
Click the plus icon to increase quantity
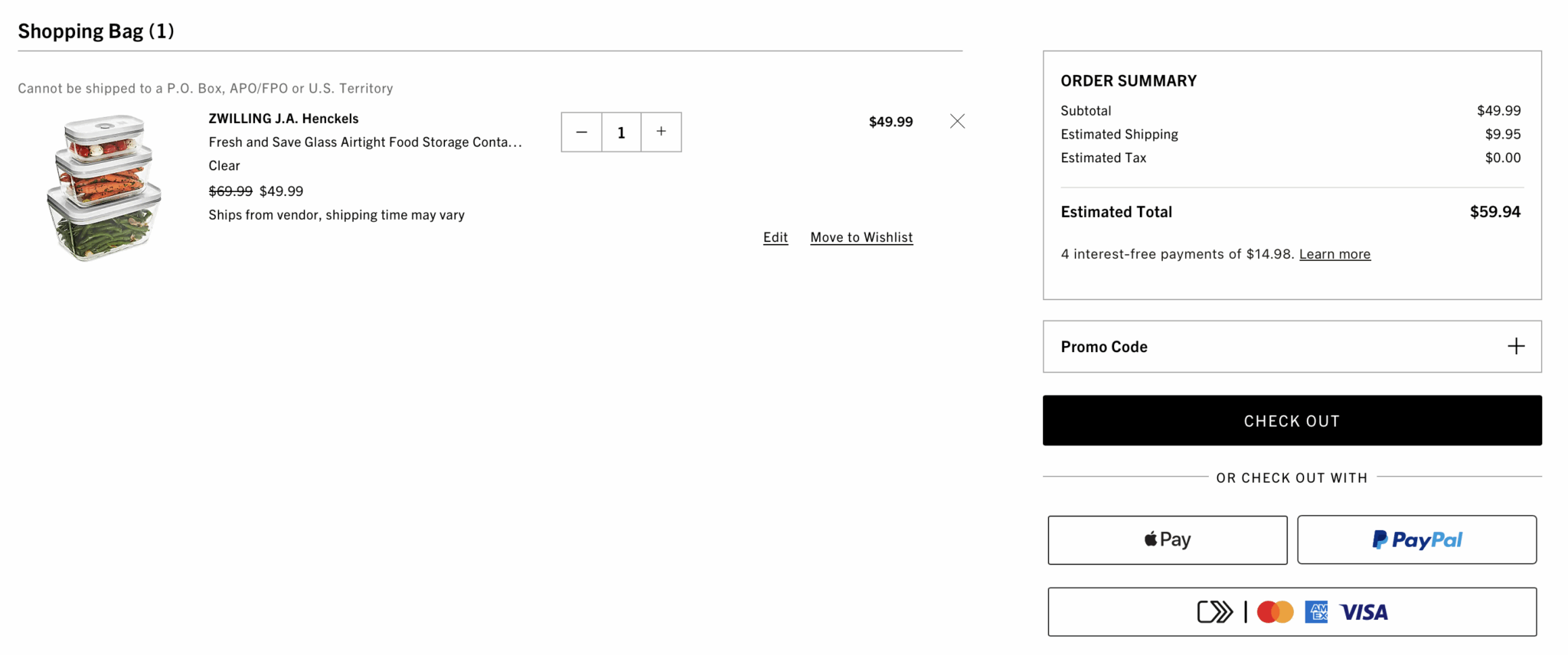coord(660,132)
